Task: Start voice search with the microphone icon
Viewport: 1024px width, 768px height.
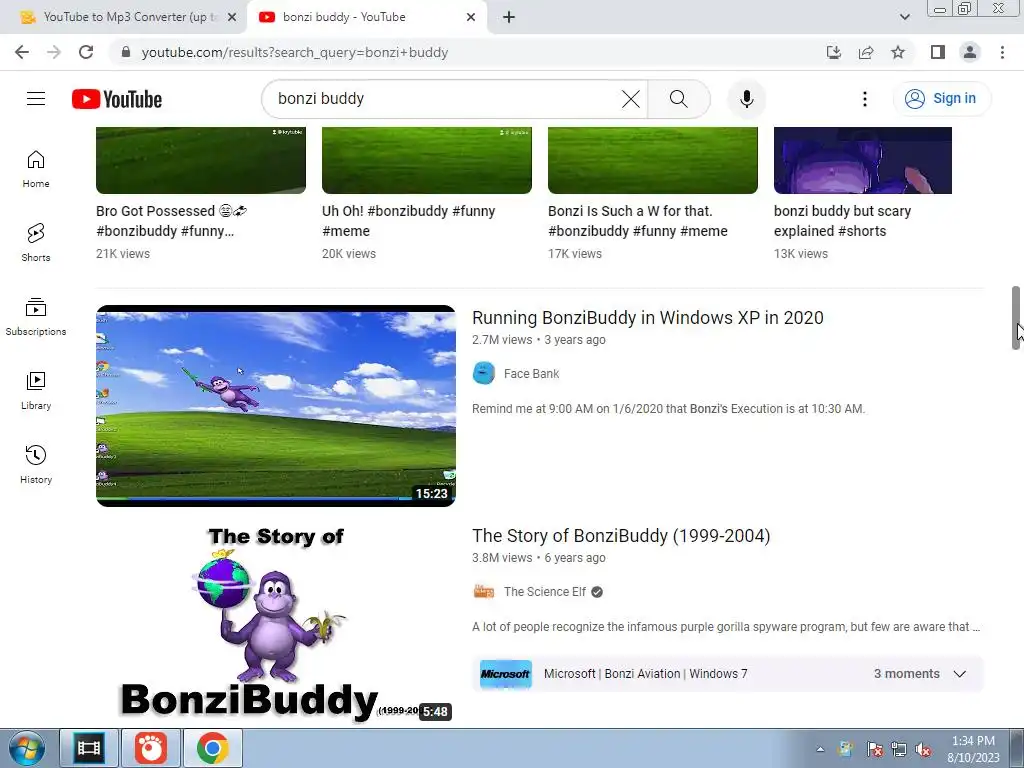Action: (746, 99)
